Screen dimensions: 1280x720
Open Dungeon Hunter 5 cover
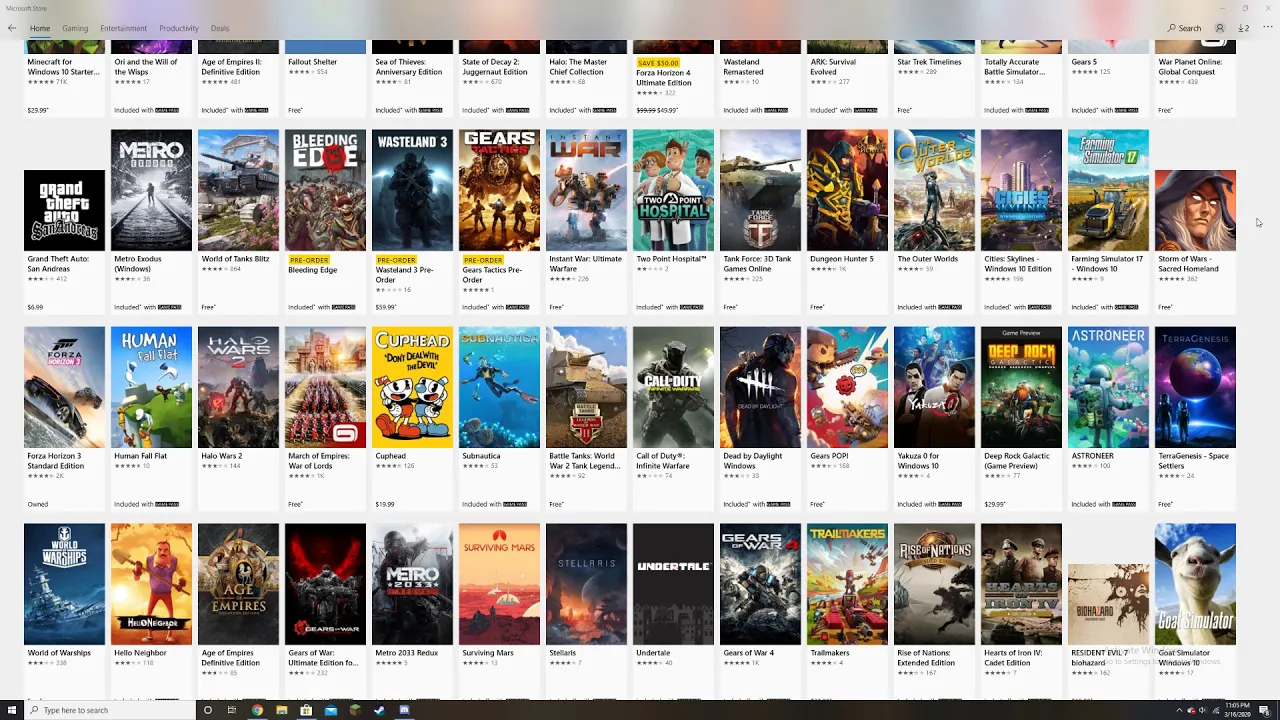pos(847,190)
